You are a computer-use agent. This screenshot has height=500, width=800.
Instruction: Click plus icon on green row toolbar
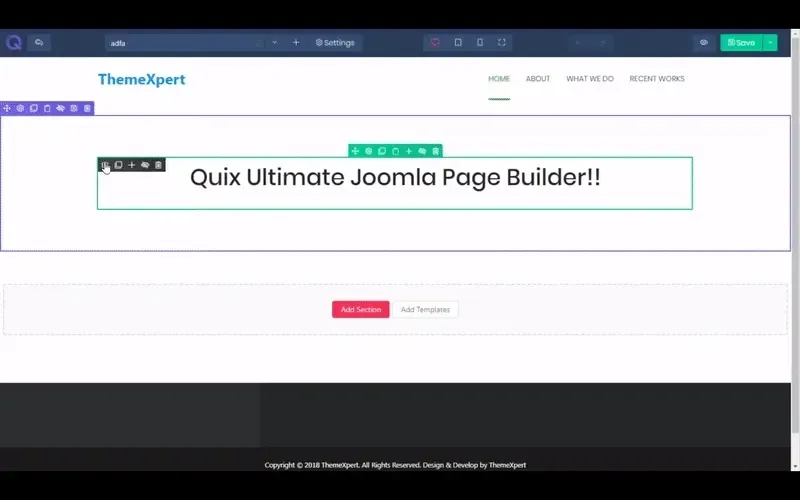[409, 151]
